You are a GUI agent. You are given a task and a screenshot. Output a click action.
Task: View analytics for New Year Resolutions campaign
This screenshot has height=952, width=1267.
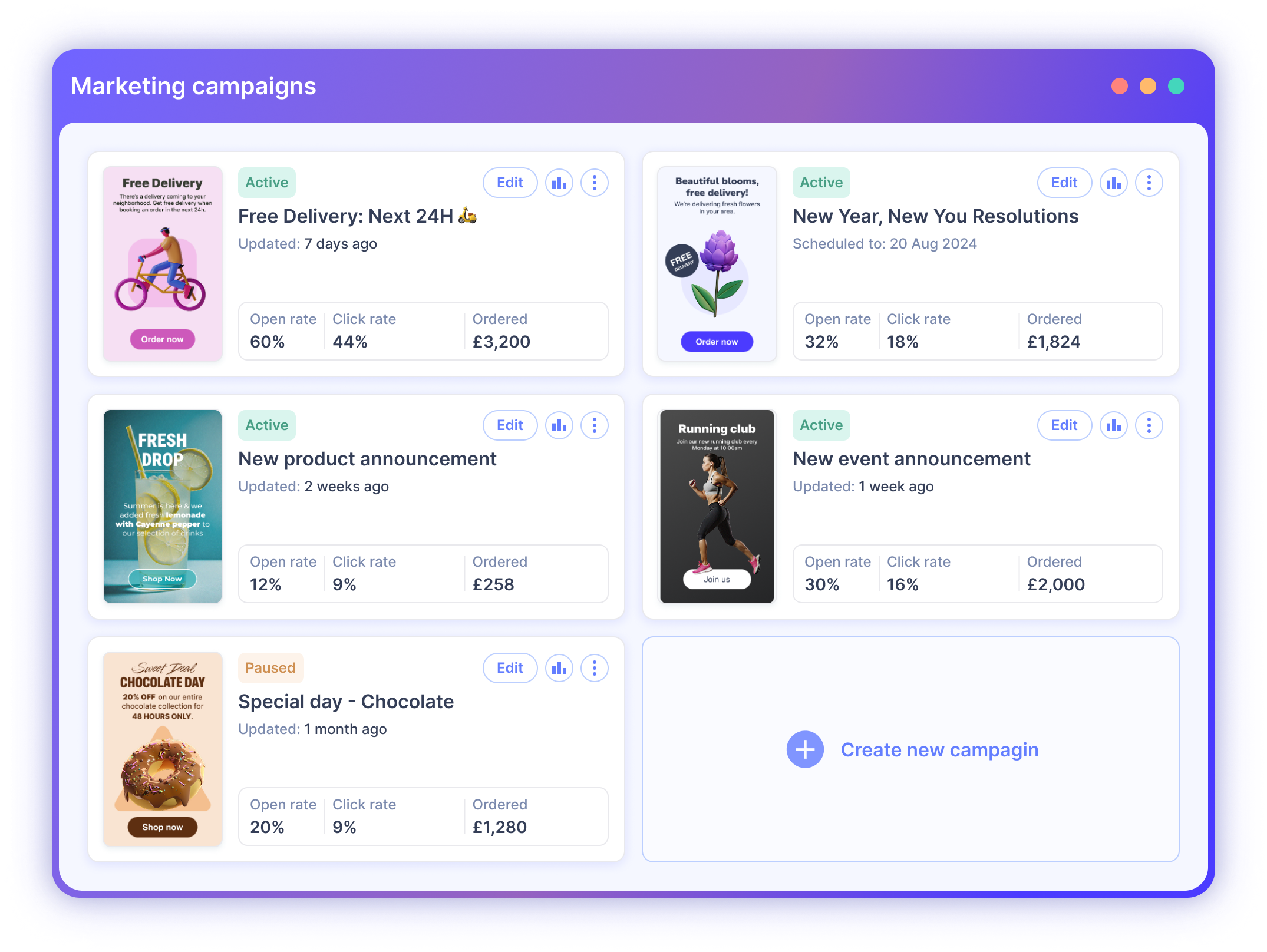click(x=1113, y=183)
